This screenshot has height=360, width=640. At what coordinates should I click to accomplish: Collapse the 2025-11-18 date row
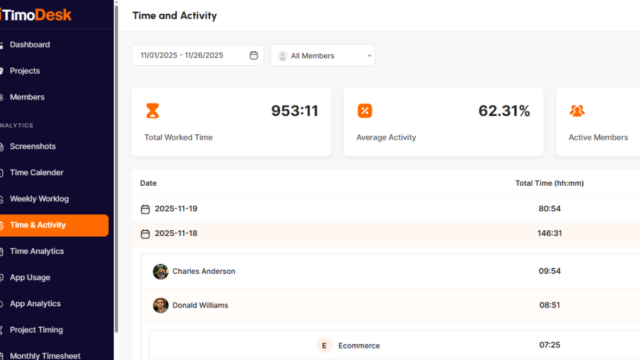coord(386,233)
